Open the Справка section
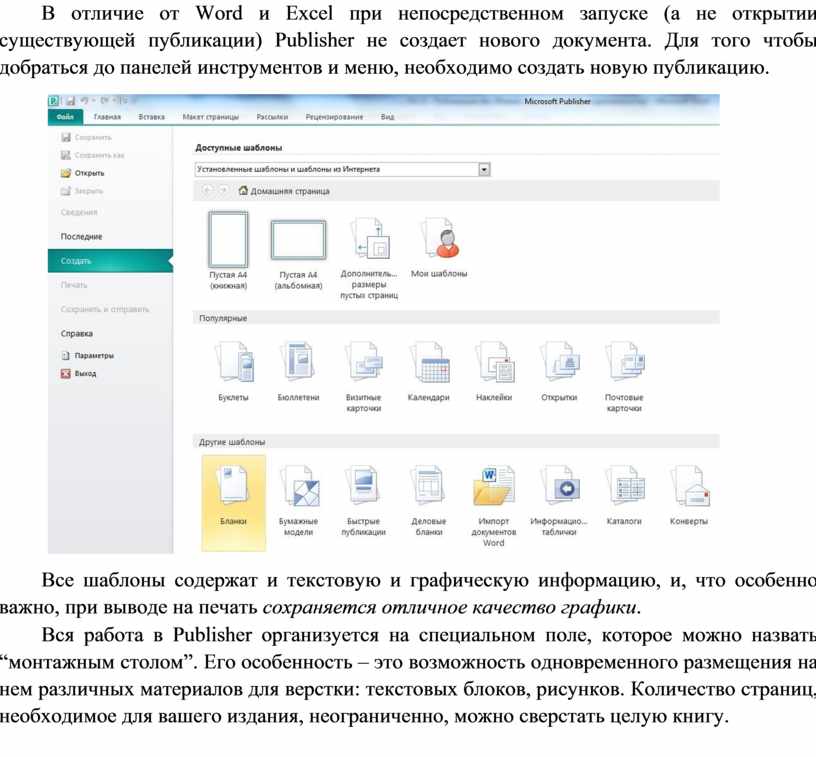This screenshot has height=757, width=816. coord(76,333)
